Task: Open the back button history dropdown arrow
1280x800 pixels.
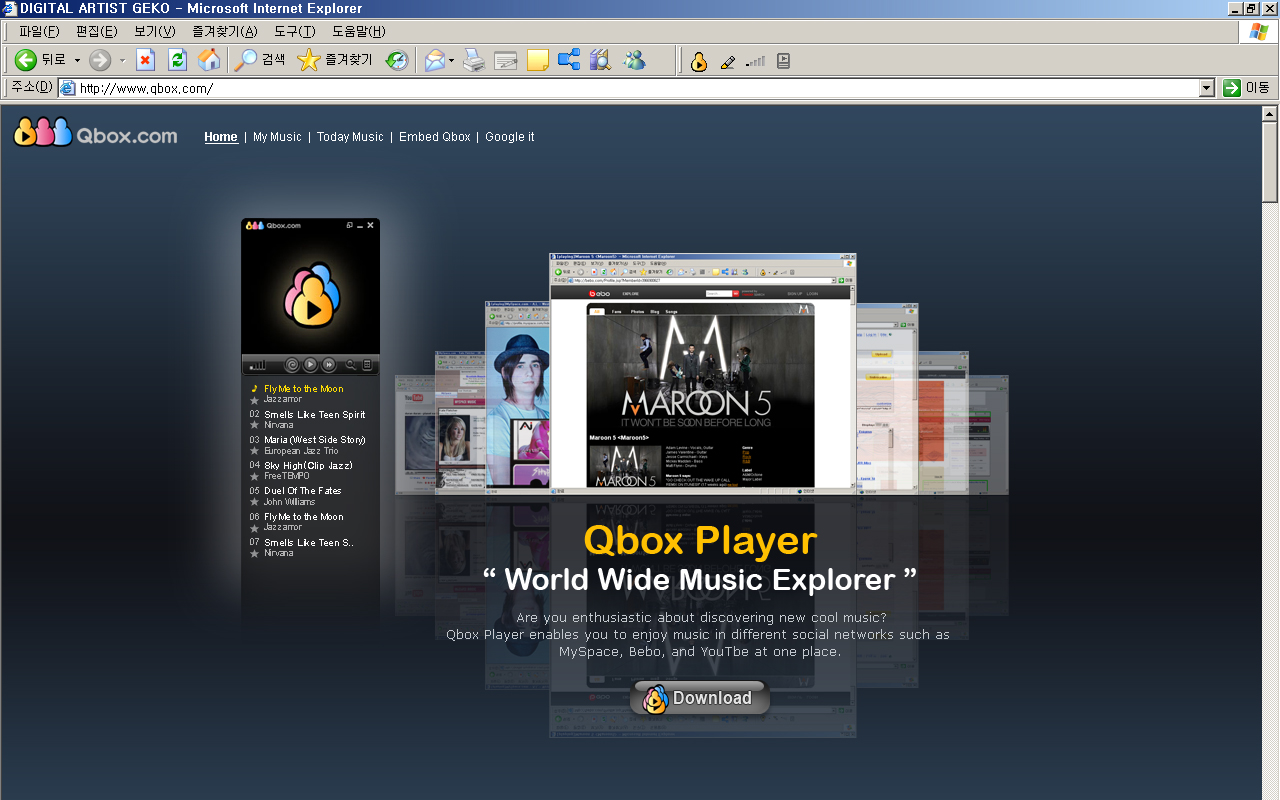Action: click(x=77, y=60)
